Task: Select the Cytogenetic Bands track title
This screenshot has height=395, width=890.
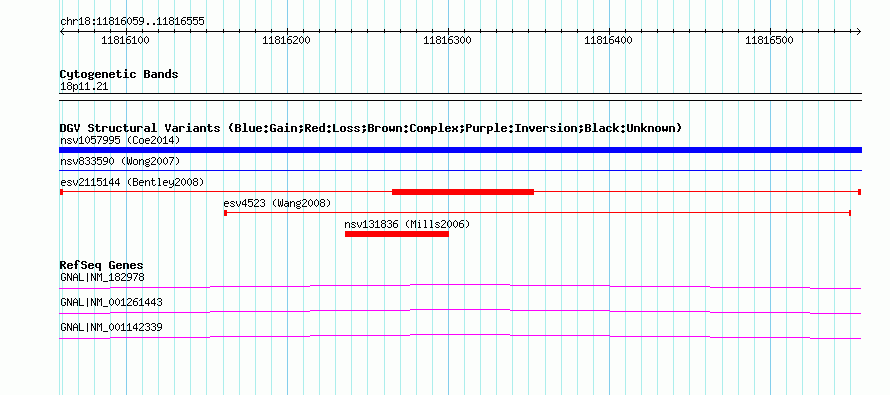Action: 119,74
